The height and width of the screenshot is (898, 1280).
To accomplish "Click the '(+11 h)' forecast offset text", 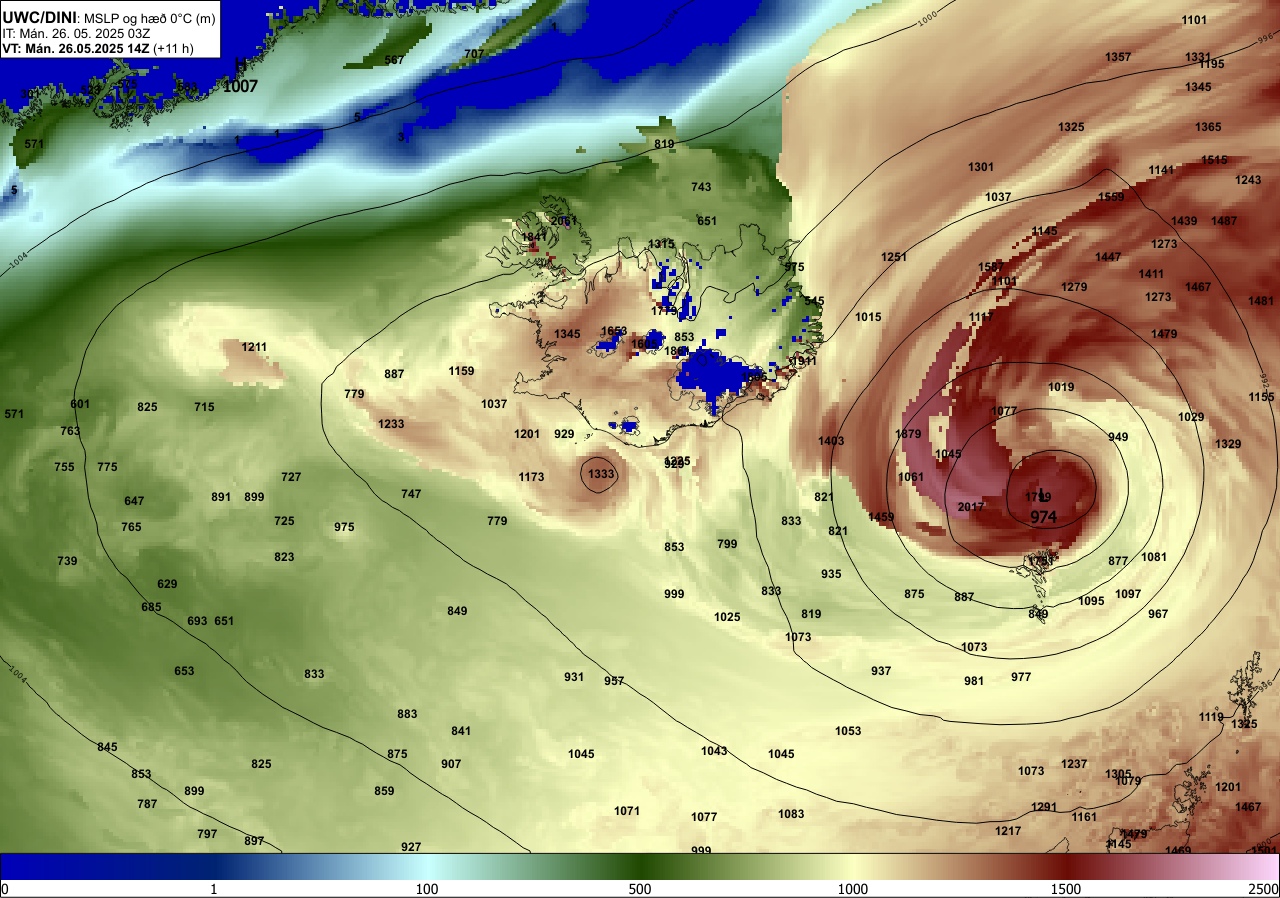I will [x=173, y=48].
